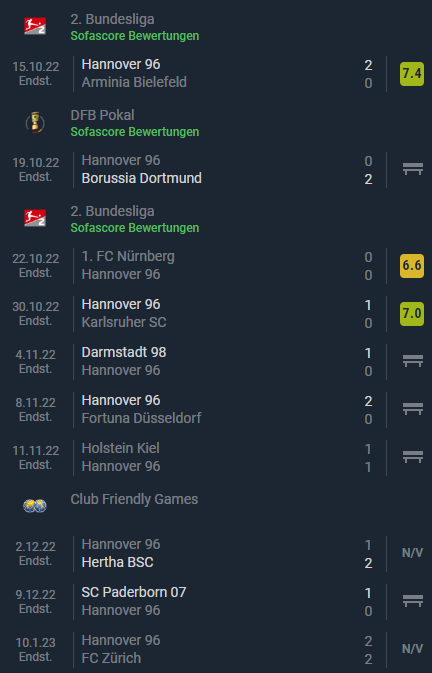
Task: Click the bench icon for the Holstein Kiel match
Action: (413, 457)
